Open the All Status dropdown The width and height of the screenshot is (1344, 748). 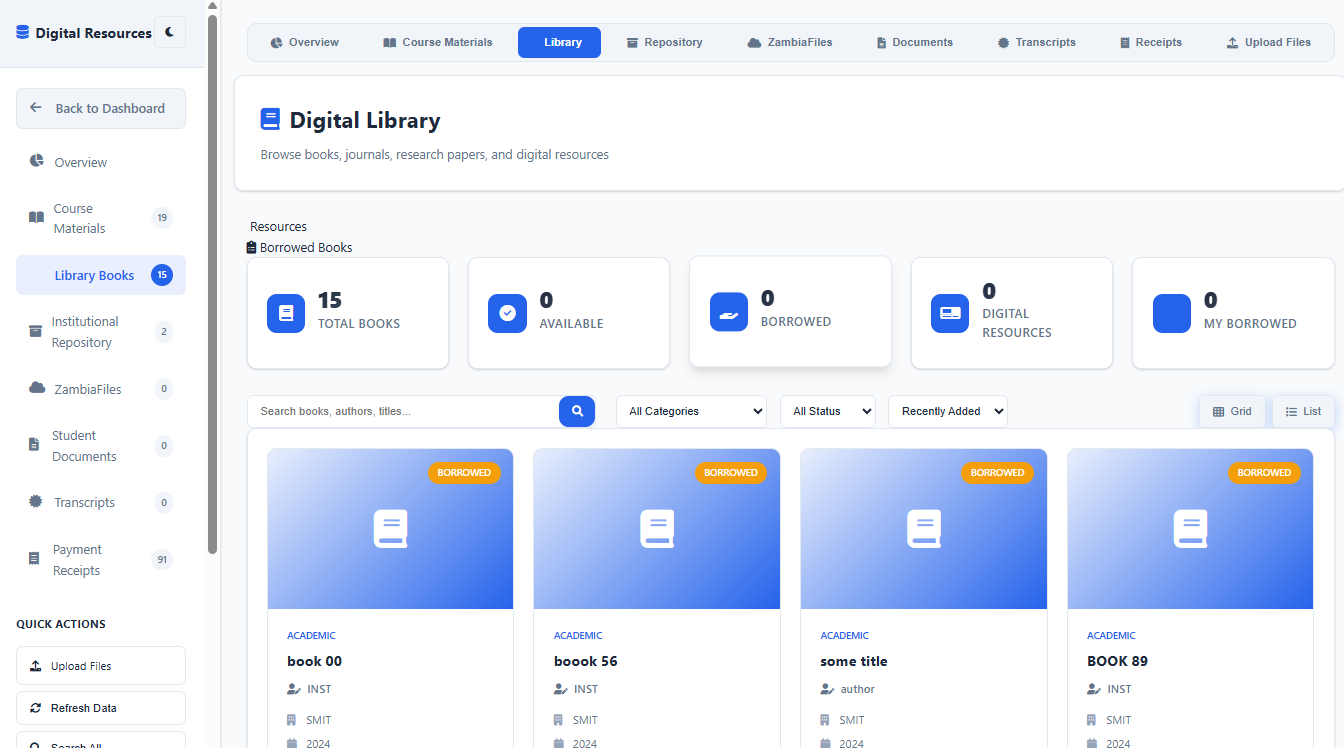pyautogui.click(x=827, y=411)
